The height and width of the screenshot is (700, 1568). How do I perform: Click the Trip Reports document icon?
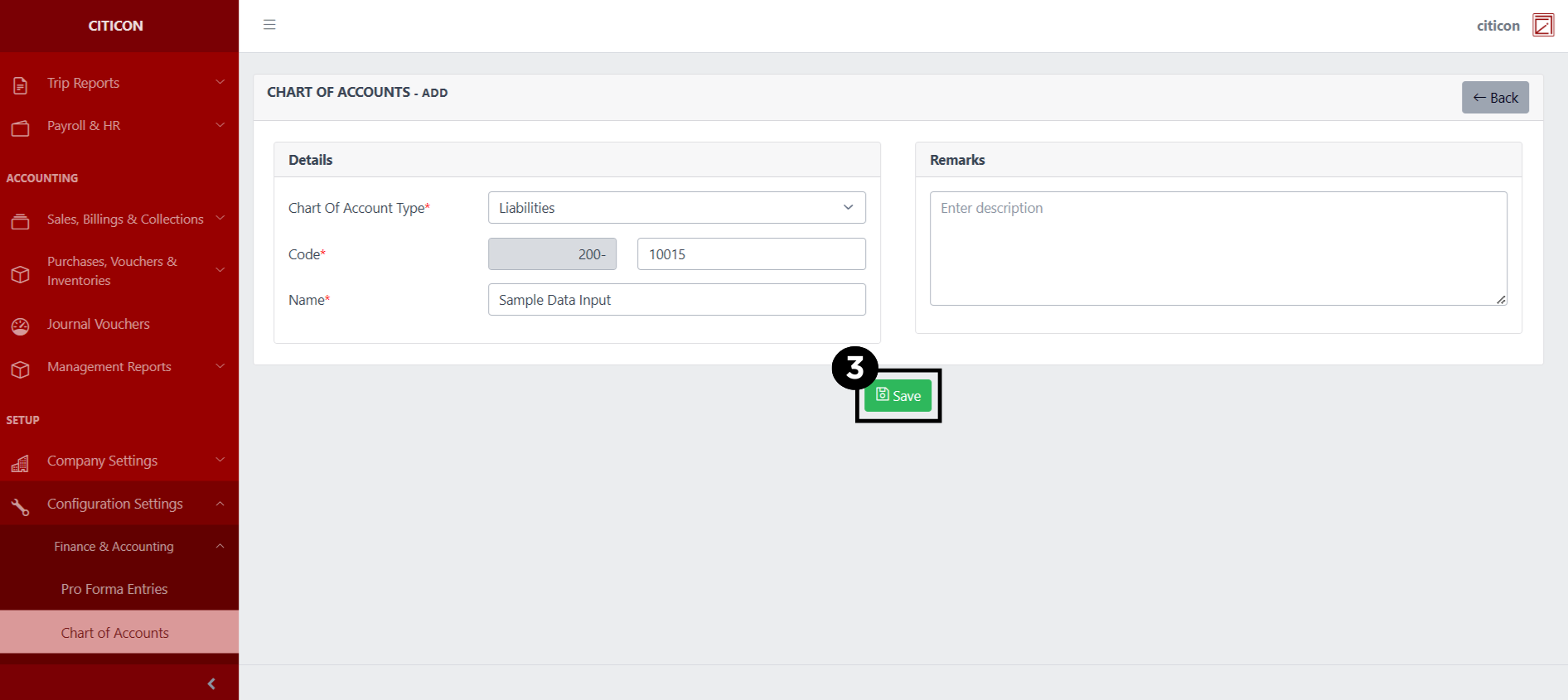[x=21, y=84]
